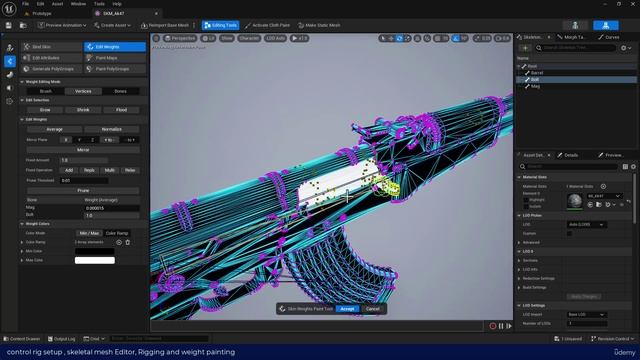Click the add bone plus icon
Image resolution: width=640 pixels, height=360 pixels.
click(x=525, y=48)
